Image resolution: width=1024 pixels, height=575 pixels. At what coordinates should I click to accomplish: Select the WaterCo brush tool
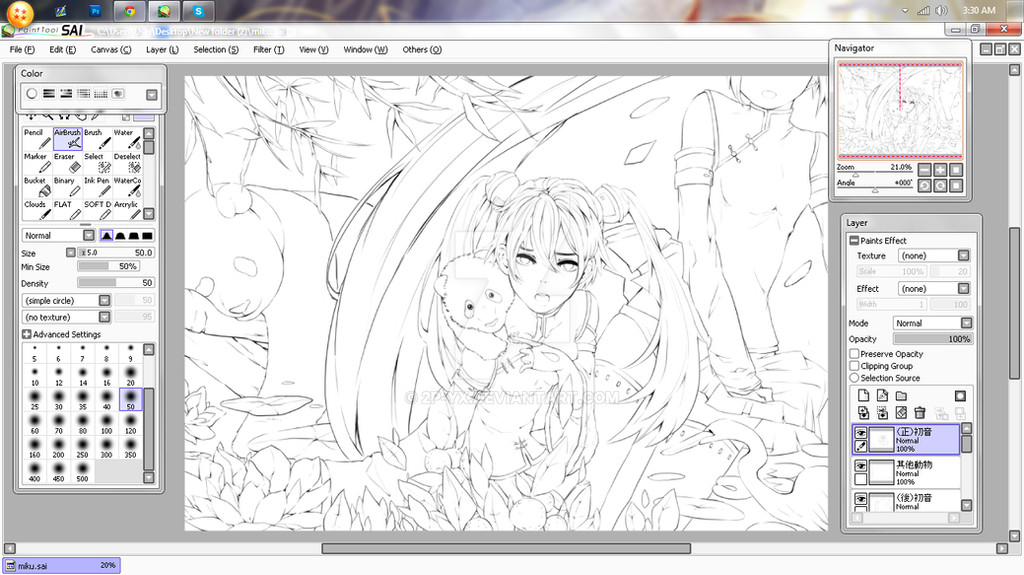[x=127, y=187]
